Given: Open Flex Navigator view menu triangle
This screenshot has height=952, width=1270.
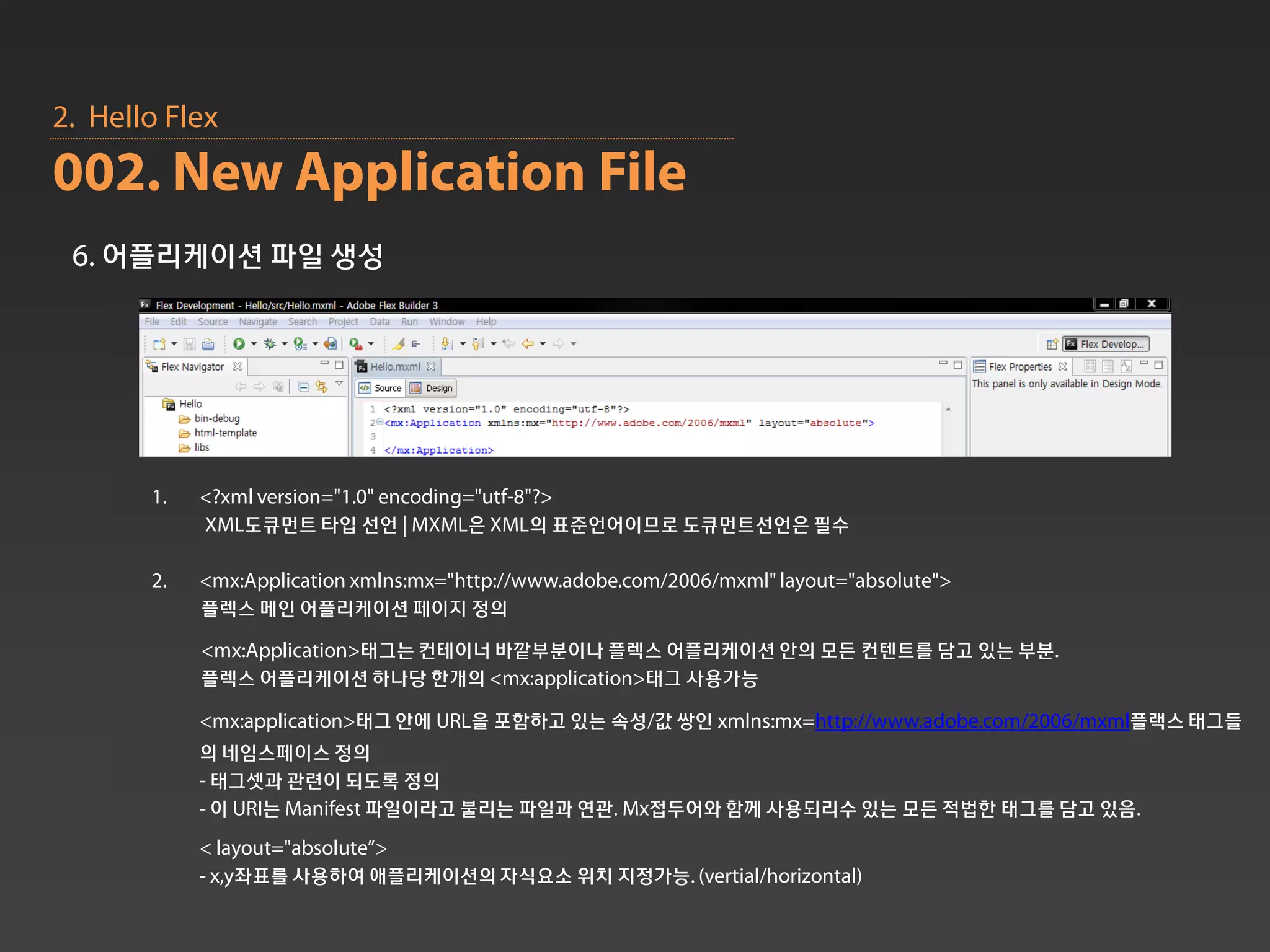Looking at the screenshot, I should [339, 384].
